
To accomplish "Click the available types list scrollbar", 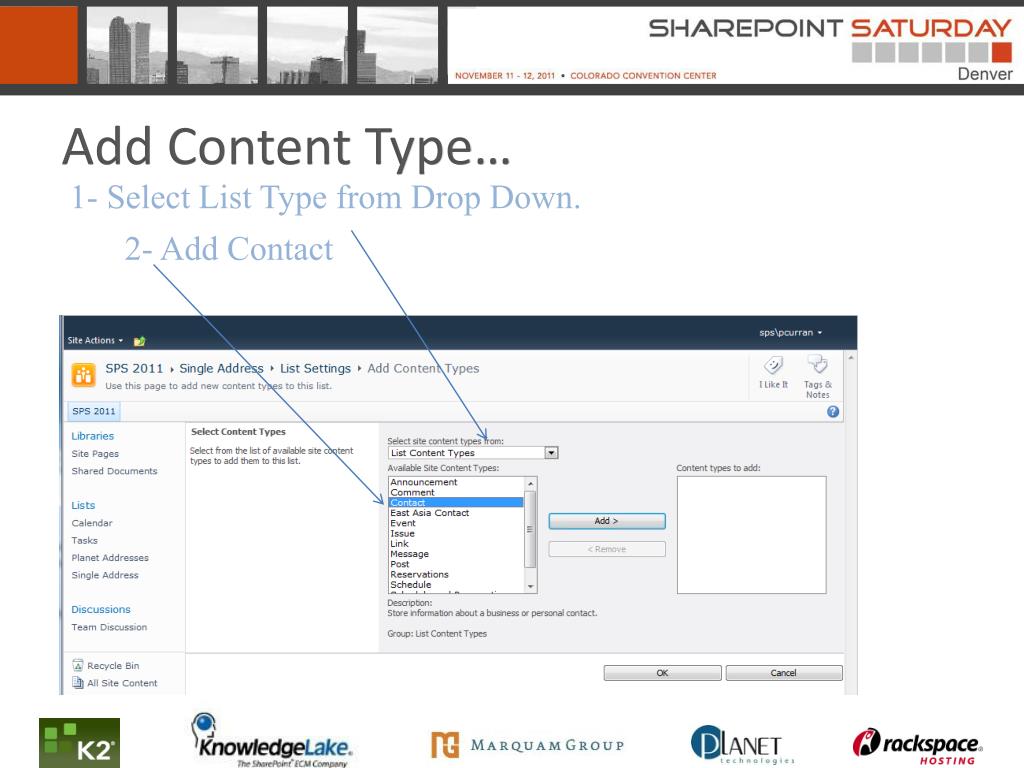I will [530, 529].
